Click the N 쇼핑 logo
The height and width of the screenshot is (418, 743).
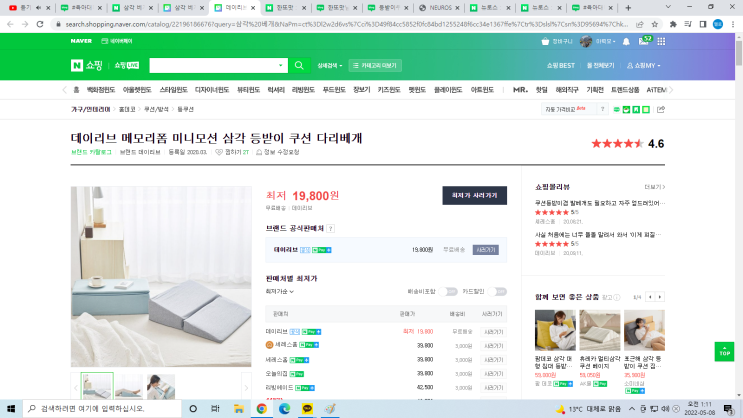coord(87,65)
